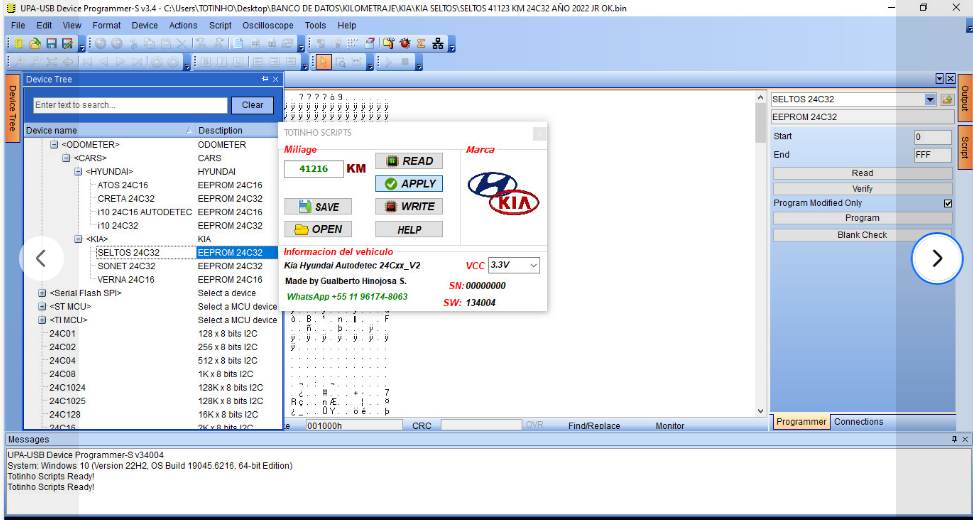Click the Device Tree search field

click(130, 105)
